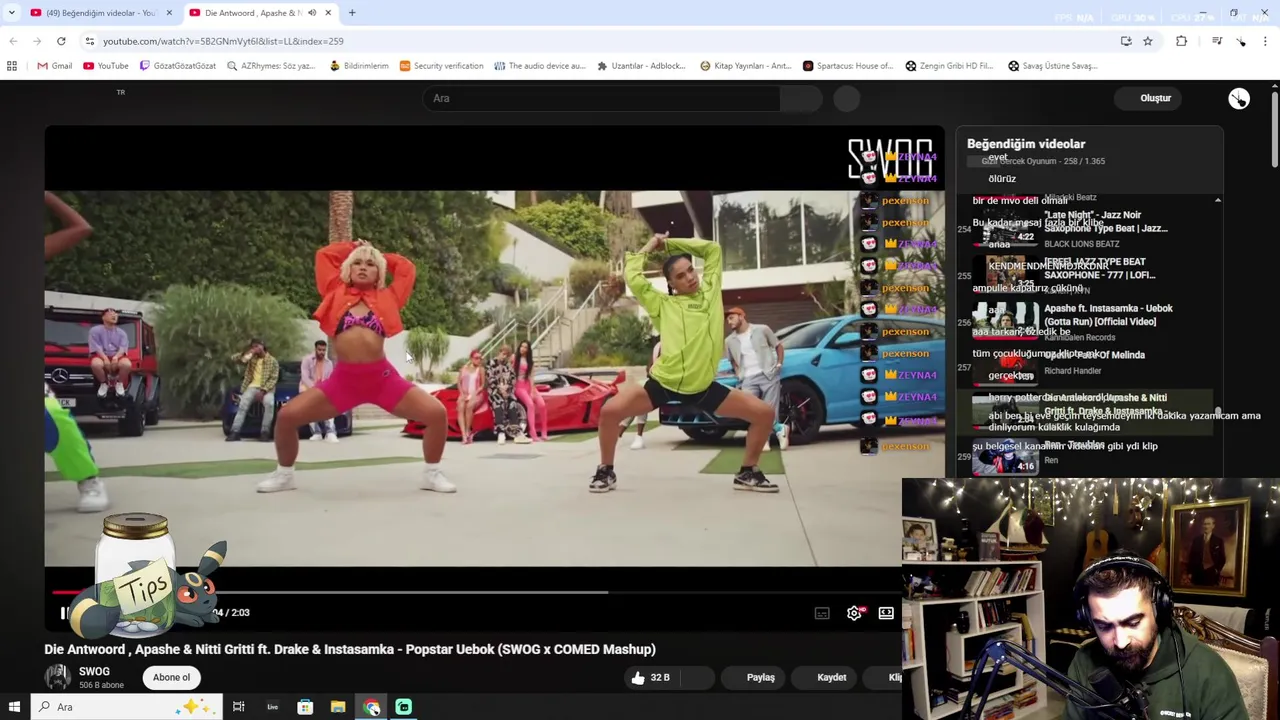The image size is (1280, 720).
Task: Open Chrome three-dot menu
Action: point(1265,41)
